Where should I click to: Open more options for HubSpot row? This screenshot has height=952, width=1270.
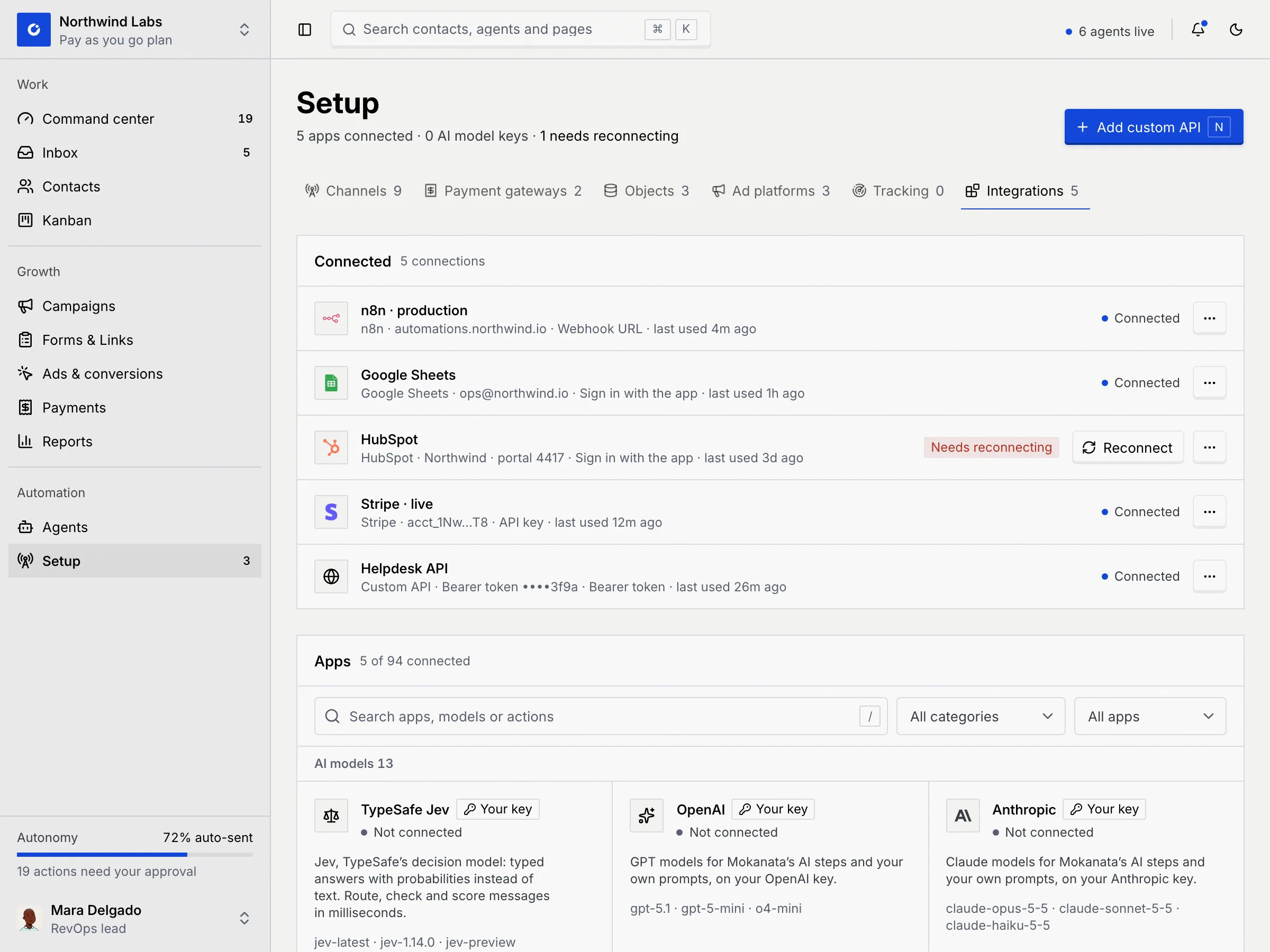point(1210,447)
